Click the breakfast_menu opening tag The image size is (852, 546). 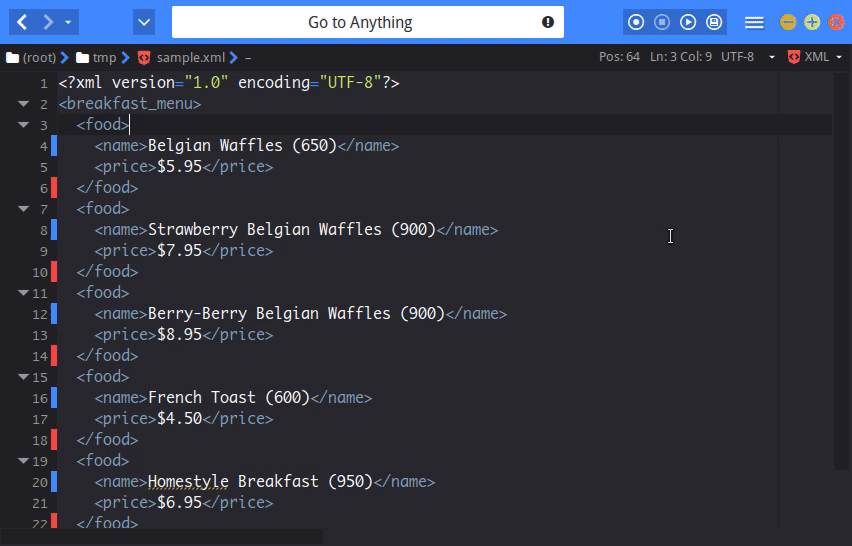click(130, 103)
